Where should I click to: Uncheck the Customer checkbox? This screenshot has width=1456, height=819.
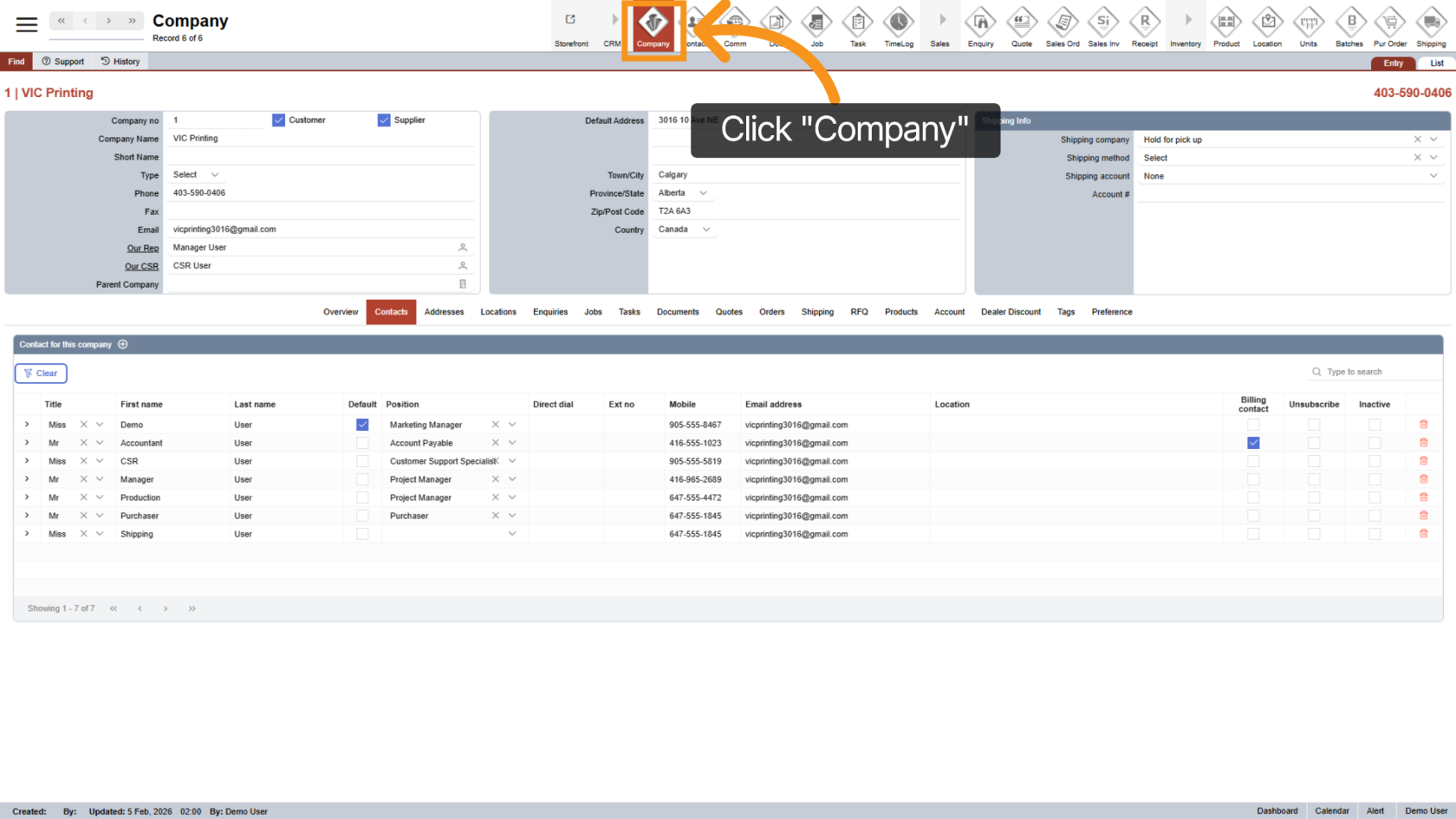click(x=278, y=120)
